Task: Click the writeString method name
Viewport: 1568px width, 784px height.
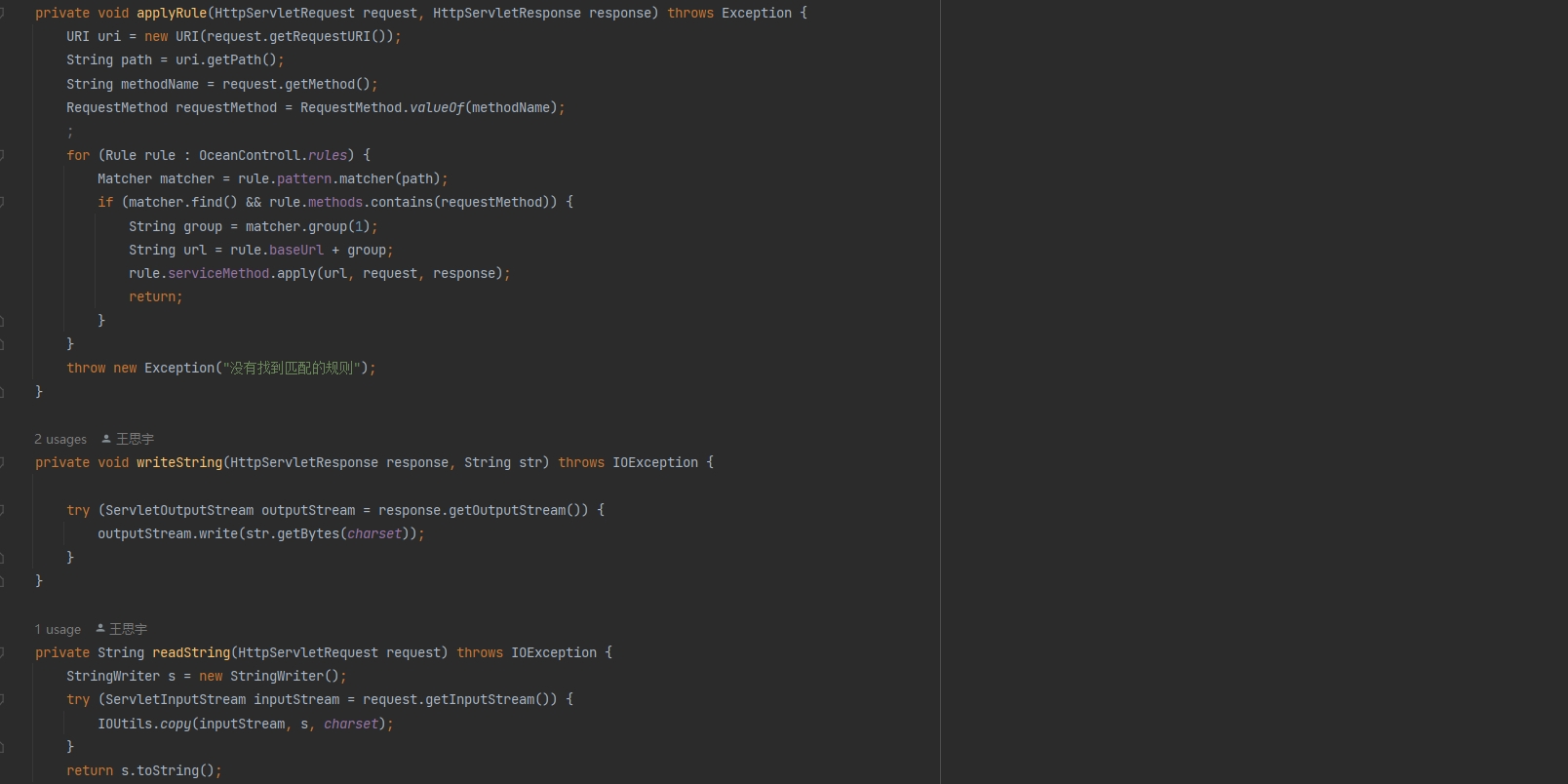Action: pos(179,462)
